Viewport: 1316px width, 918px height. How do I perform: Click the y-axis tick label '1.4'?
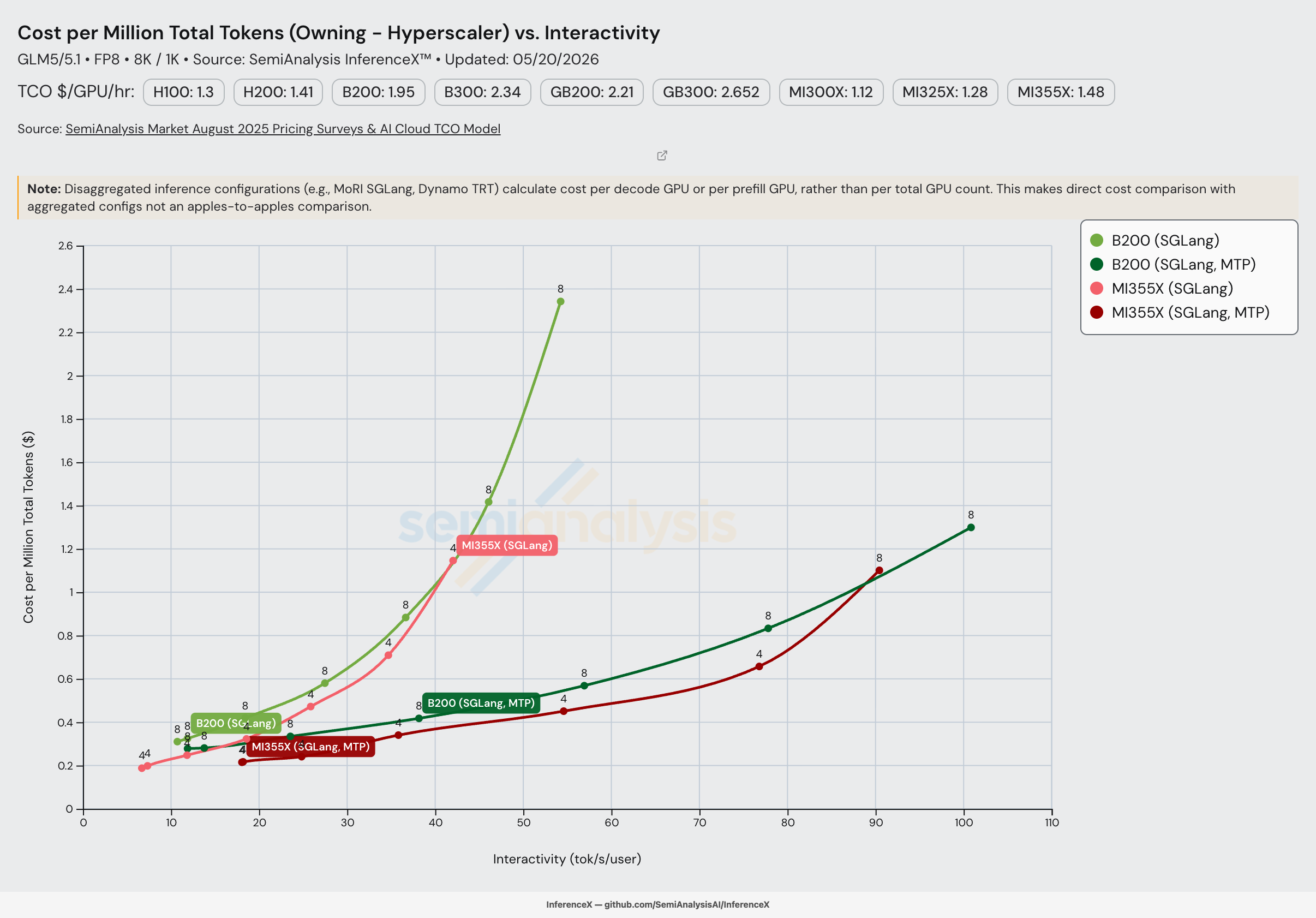click(x=67, y=506)
